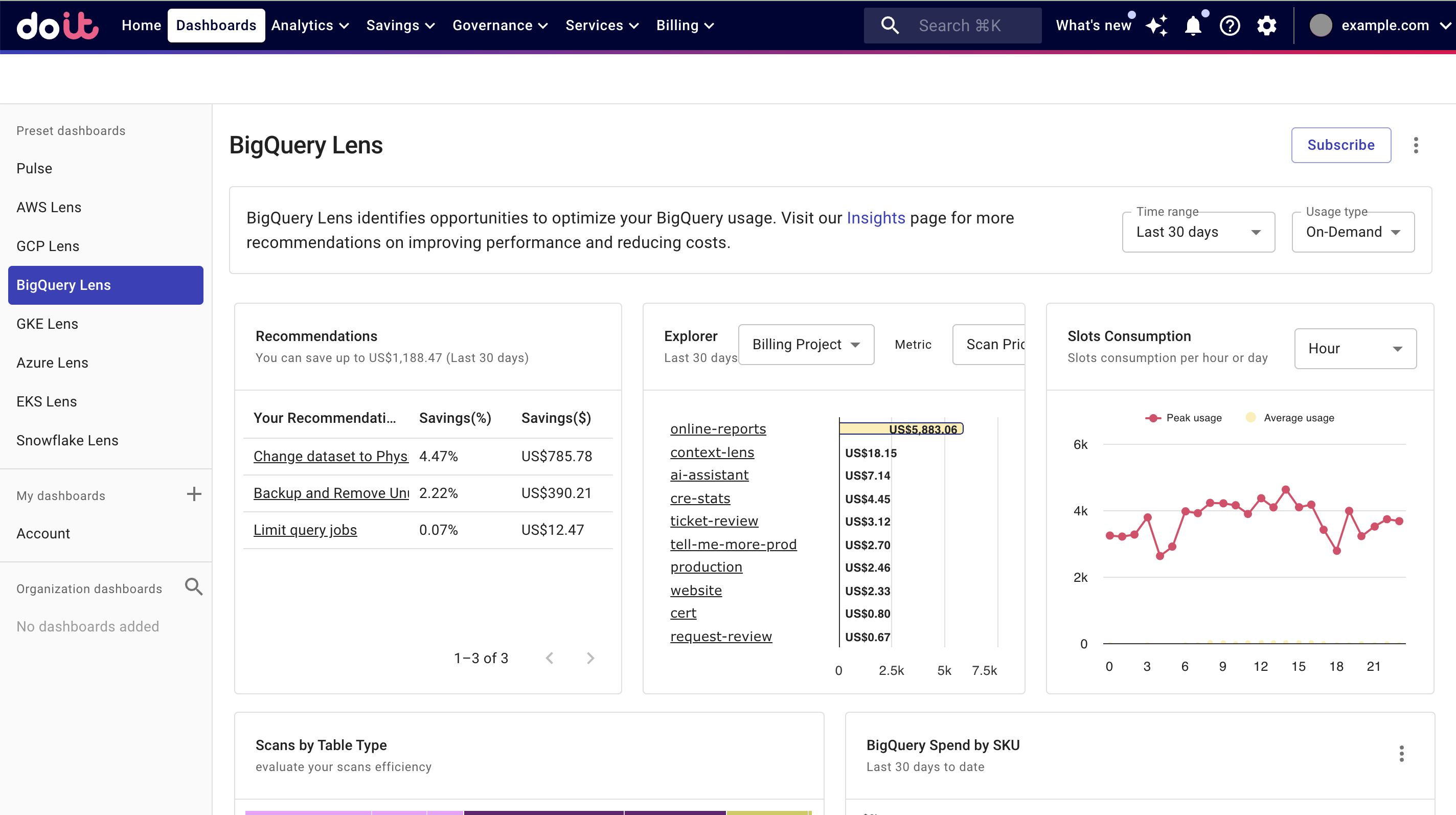The height and width of the screenshot is (815, 1456).
Task: Expand the Billing menu
Action: pyautogui.click(x=685, y=26)
